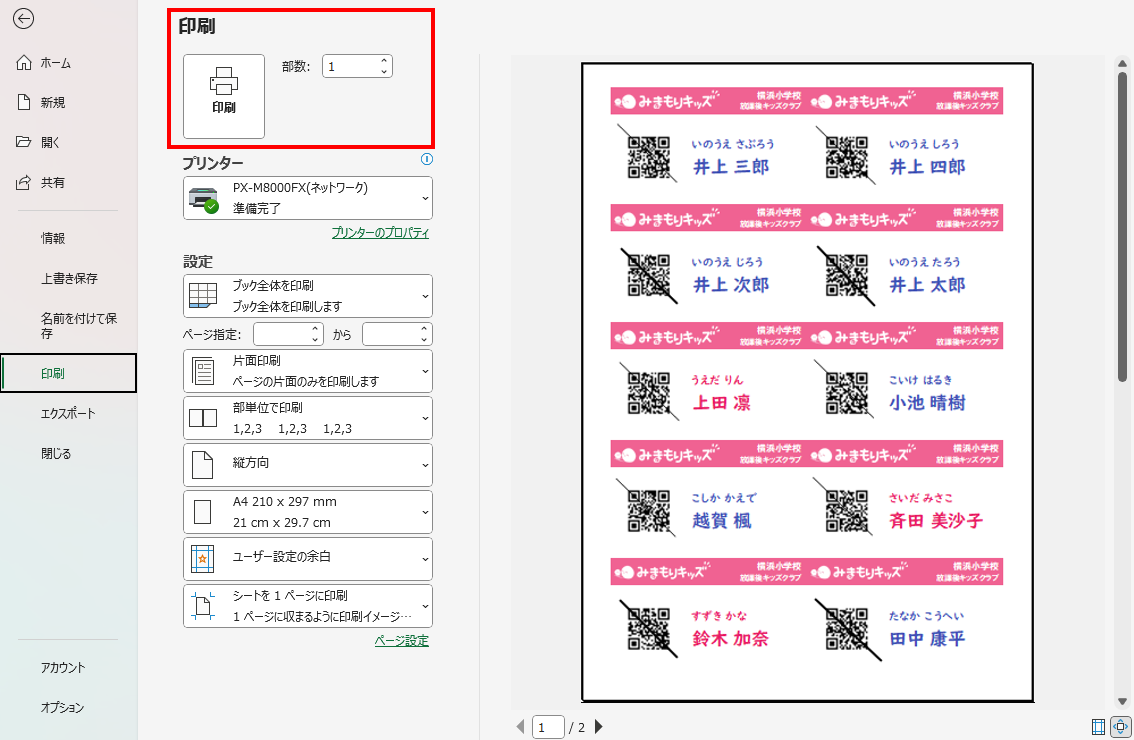Click the large 印刷 printer button

224,95
